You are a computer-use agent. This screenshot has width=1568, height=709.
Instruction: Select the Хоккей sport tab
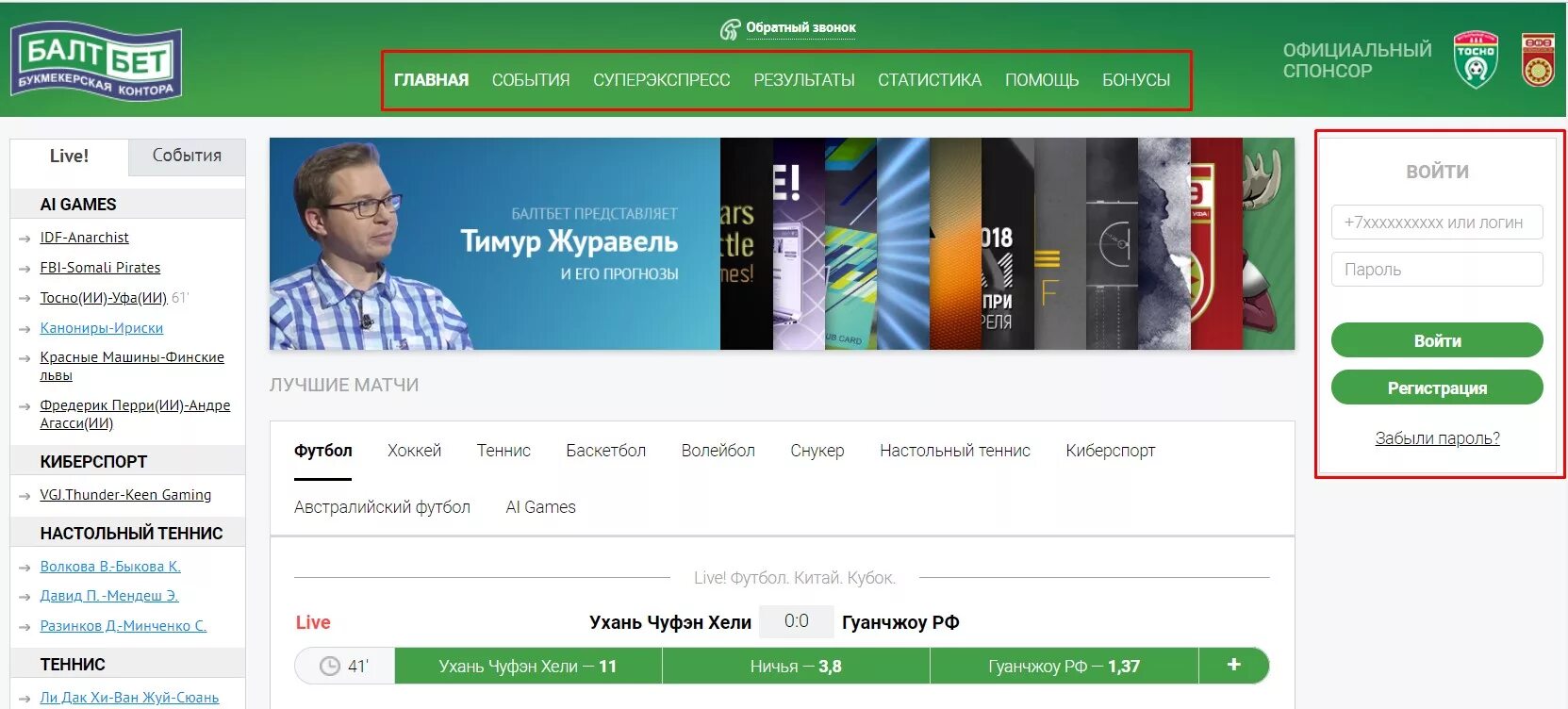click(x=414, y=451)
